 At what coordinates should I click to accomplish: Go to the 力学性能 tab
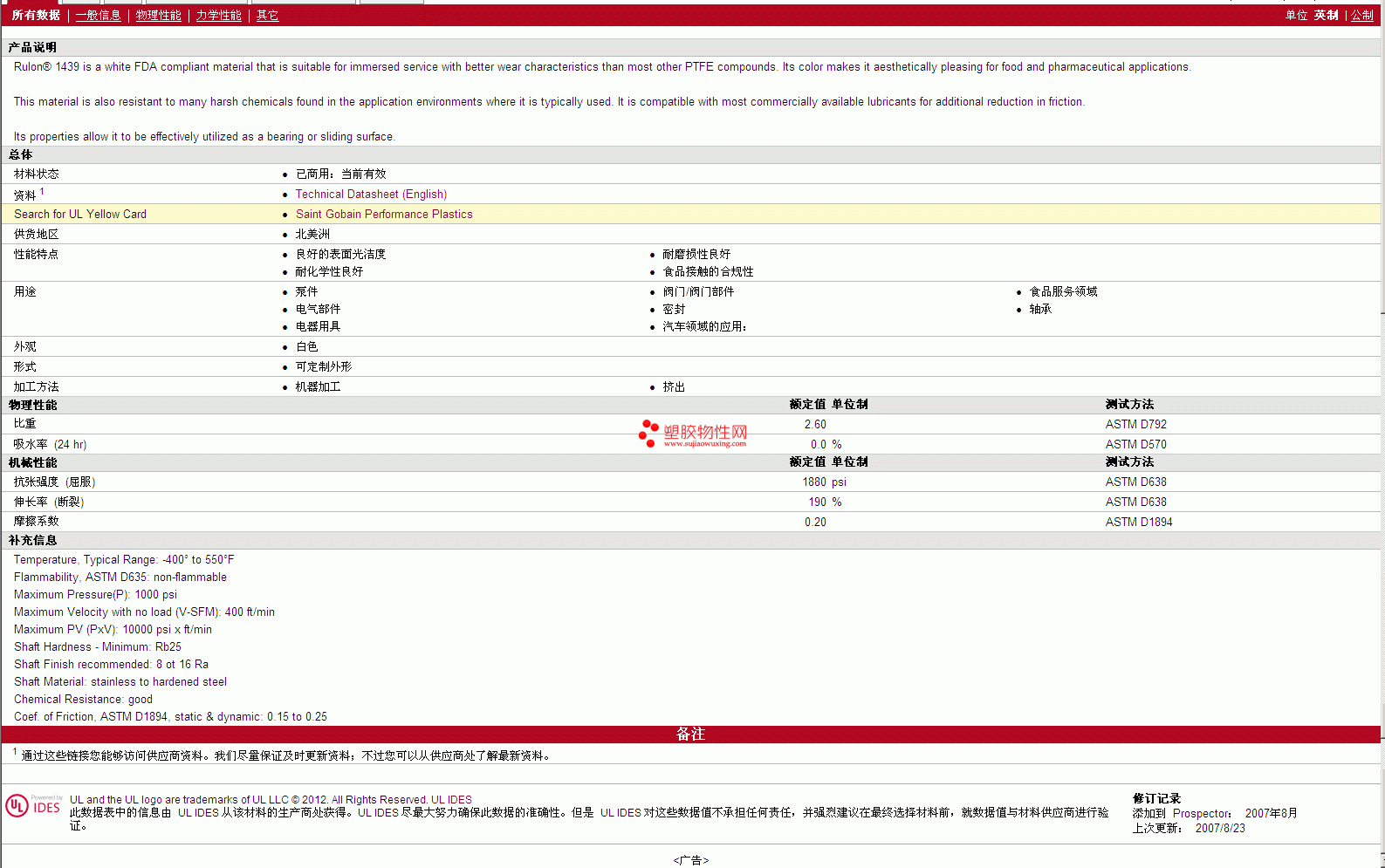218,15
